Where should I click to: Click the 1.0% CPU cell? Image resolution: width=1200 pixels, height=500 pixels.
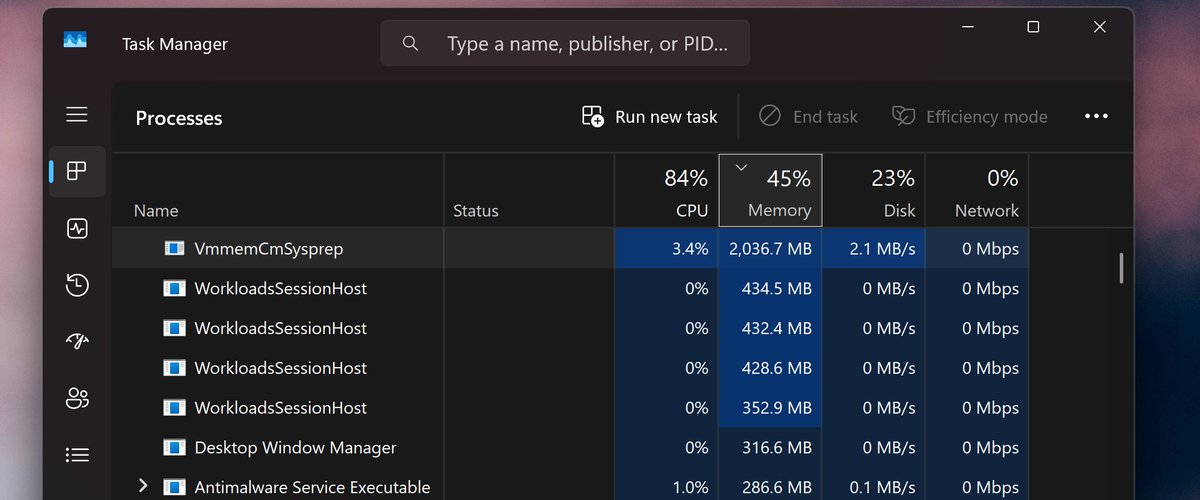click(666, 486)
